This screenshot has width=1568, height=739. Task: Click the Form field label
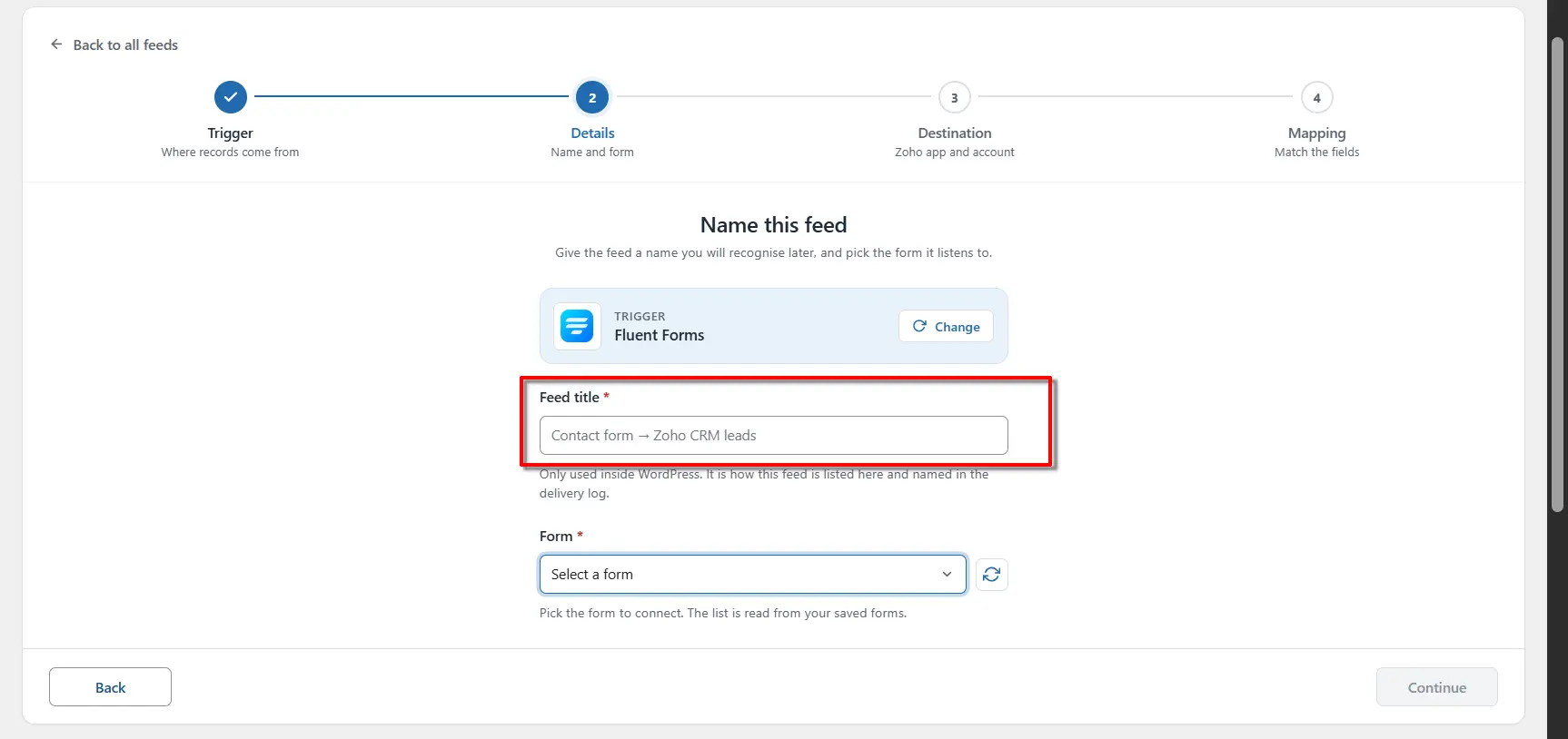point(555,536)
